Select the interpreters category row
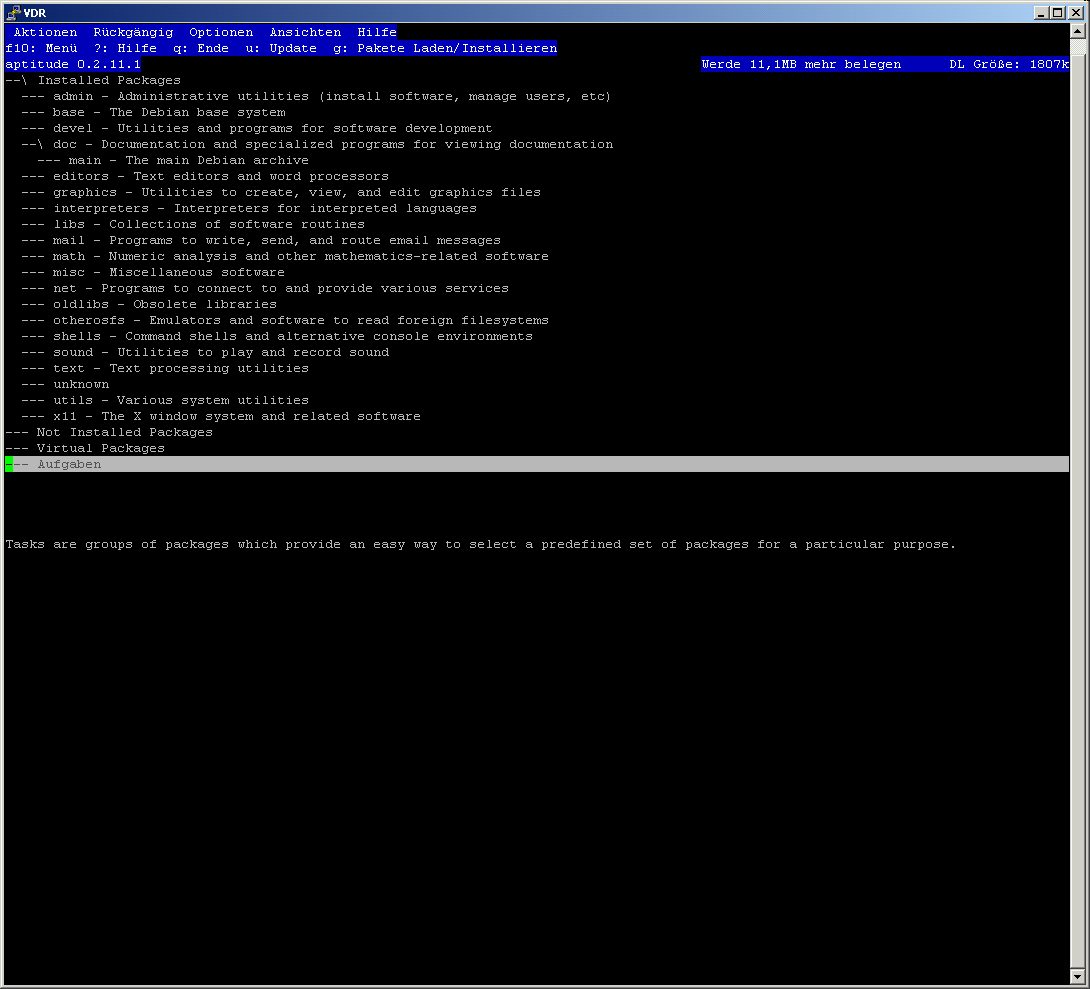 pos(100,208)
